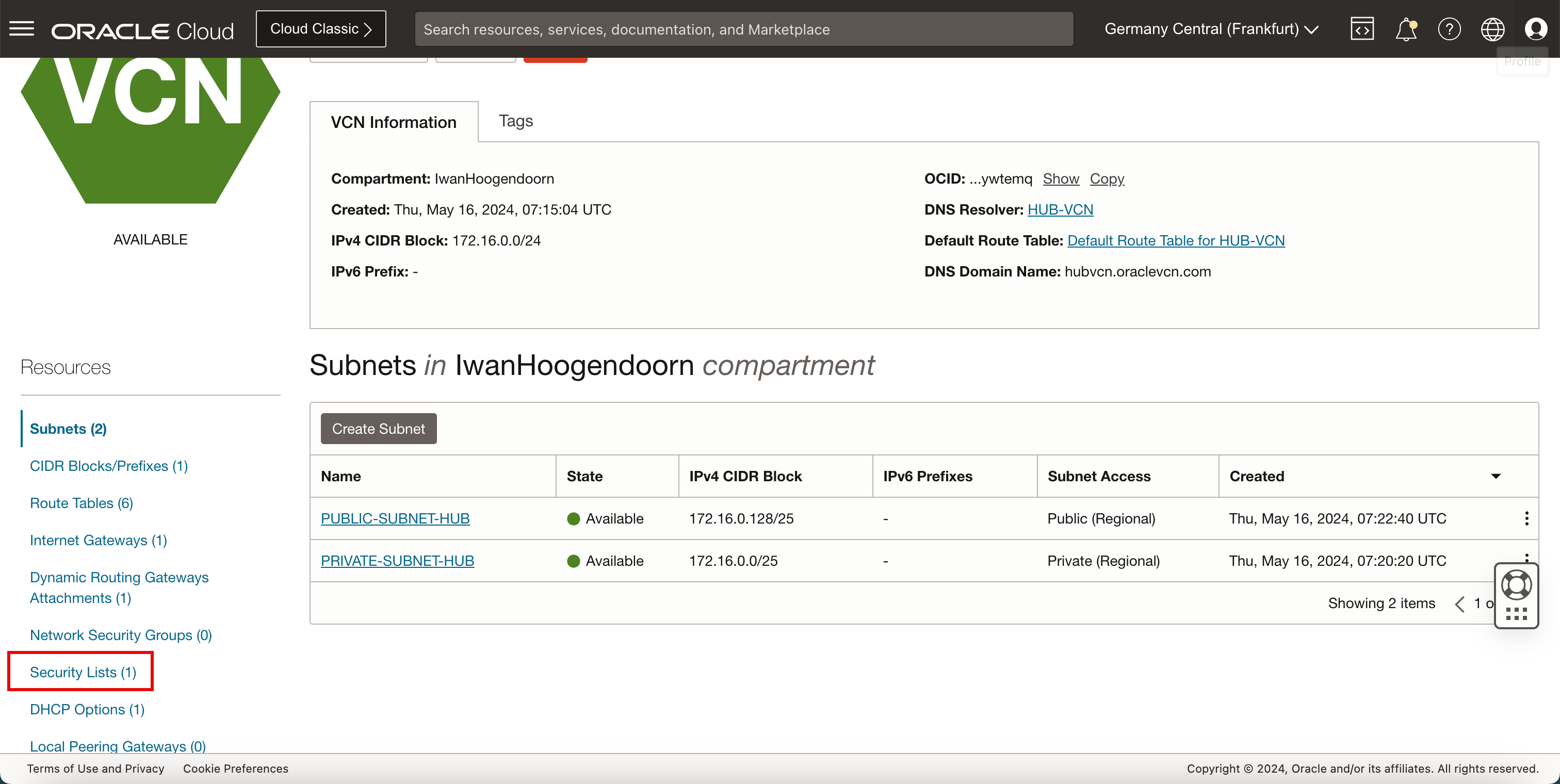Click in the resources search field
1560x784 pixels.
(744, 29)
